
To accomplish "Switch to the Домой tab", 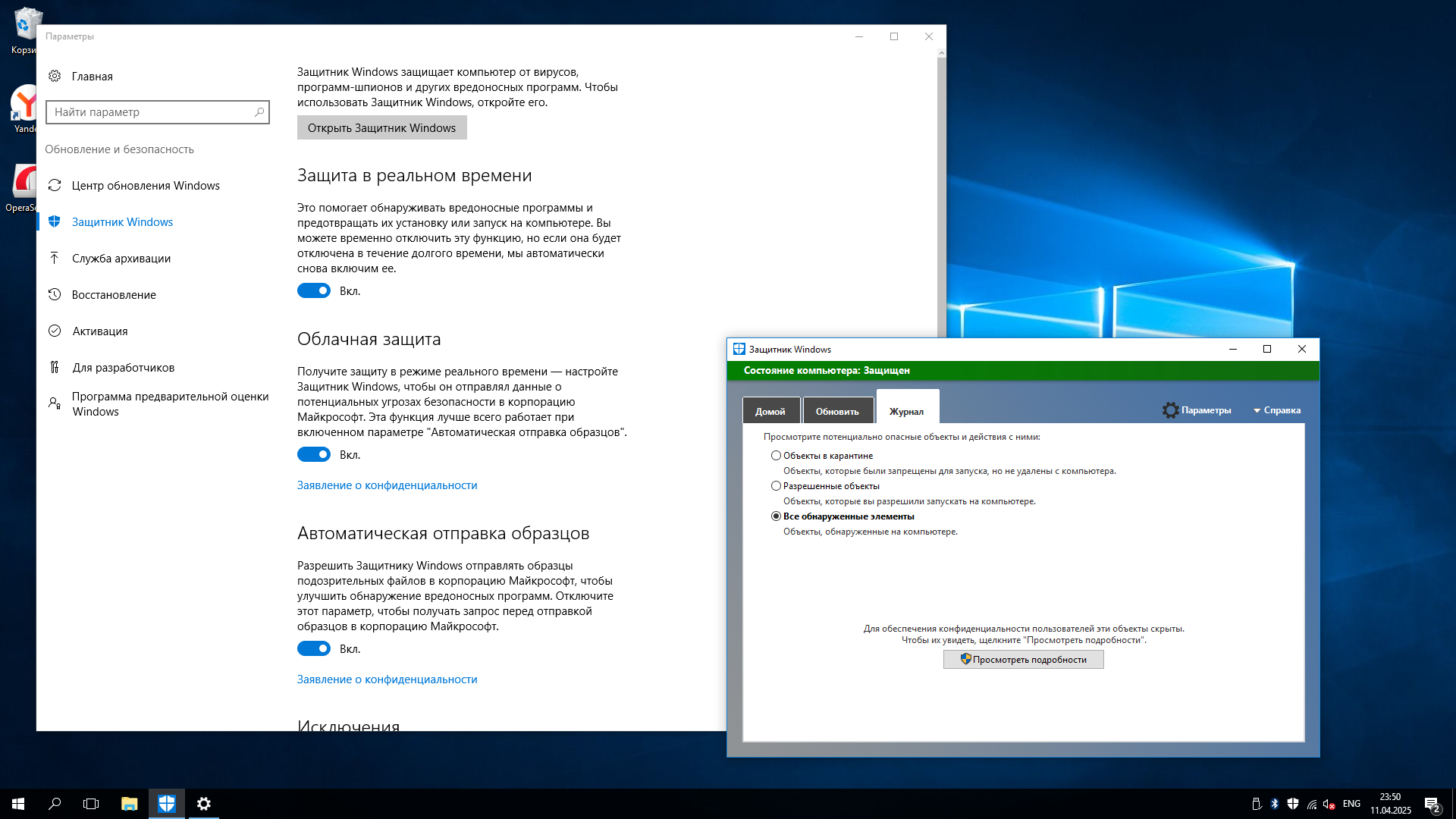I will 770,411.
